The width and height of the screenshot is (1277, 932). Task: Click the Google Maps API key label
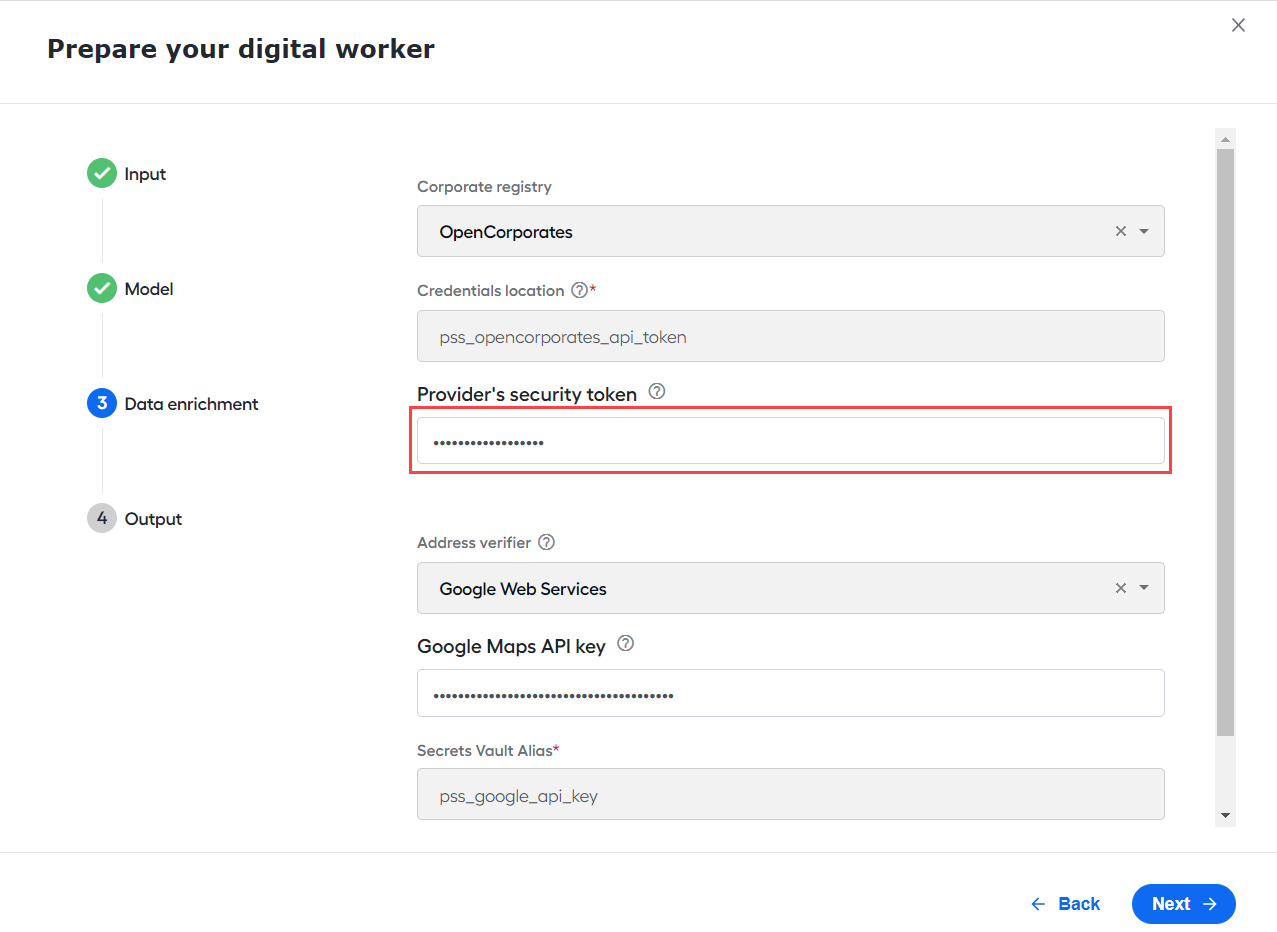[511, 646]
